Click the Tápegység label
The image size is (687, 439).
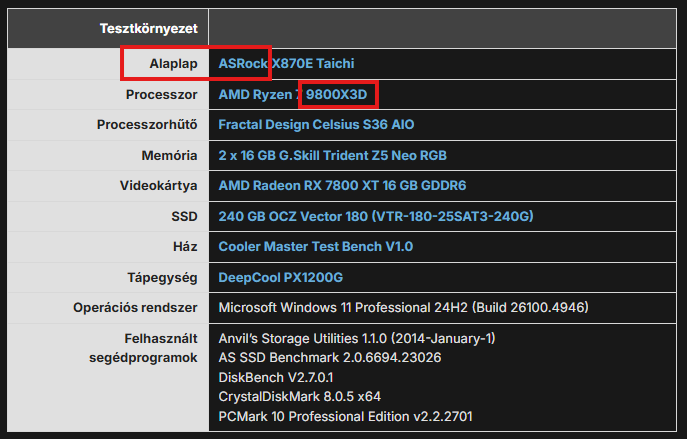163,278
